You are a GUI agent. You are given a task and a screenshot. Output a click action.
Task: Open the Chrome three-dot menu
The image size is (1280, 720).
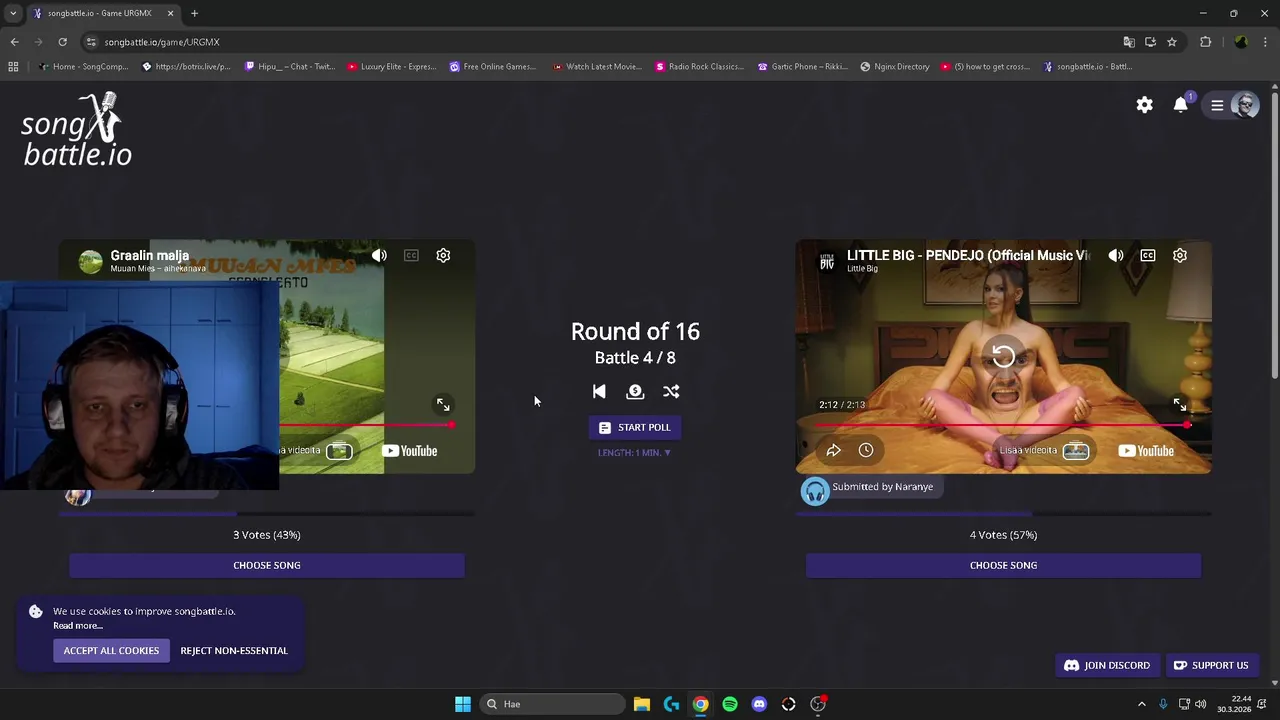1266,42
